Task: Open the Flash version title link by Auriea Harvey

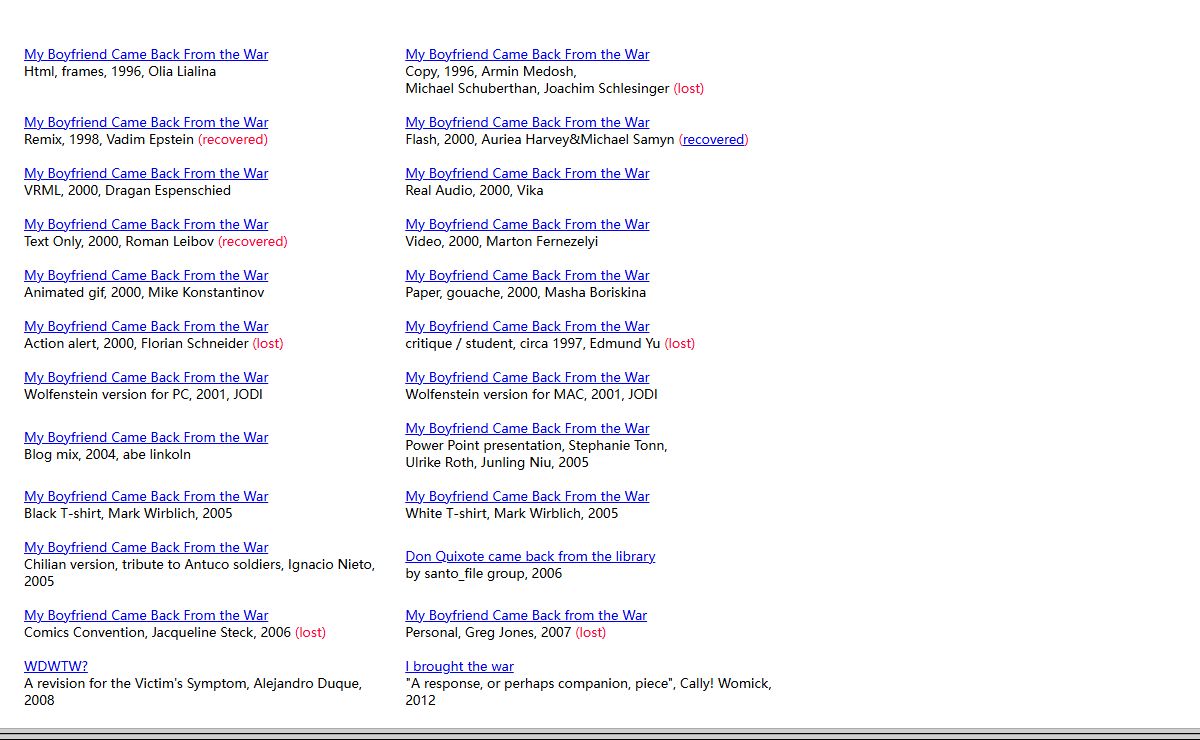Action: click(527, 122)
